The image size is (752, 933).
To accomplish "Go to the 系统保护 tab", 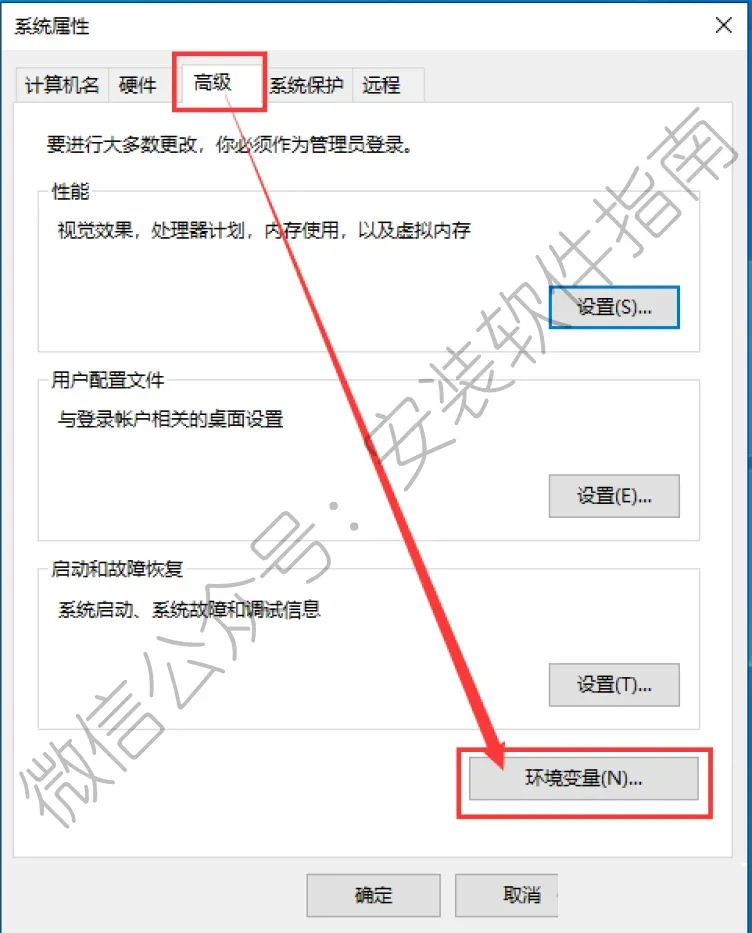I will pos(307,85).
